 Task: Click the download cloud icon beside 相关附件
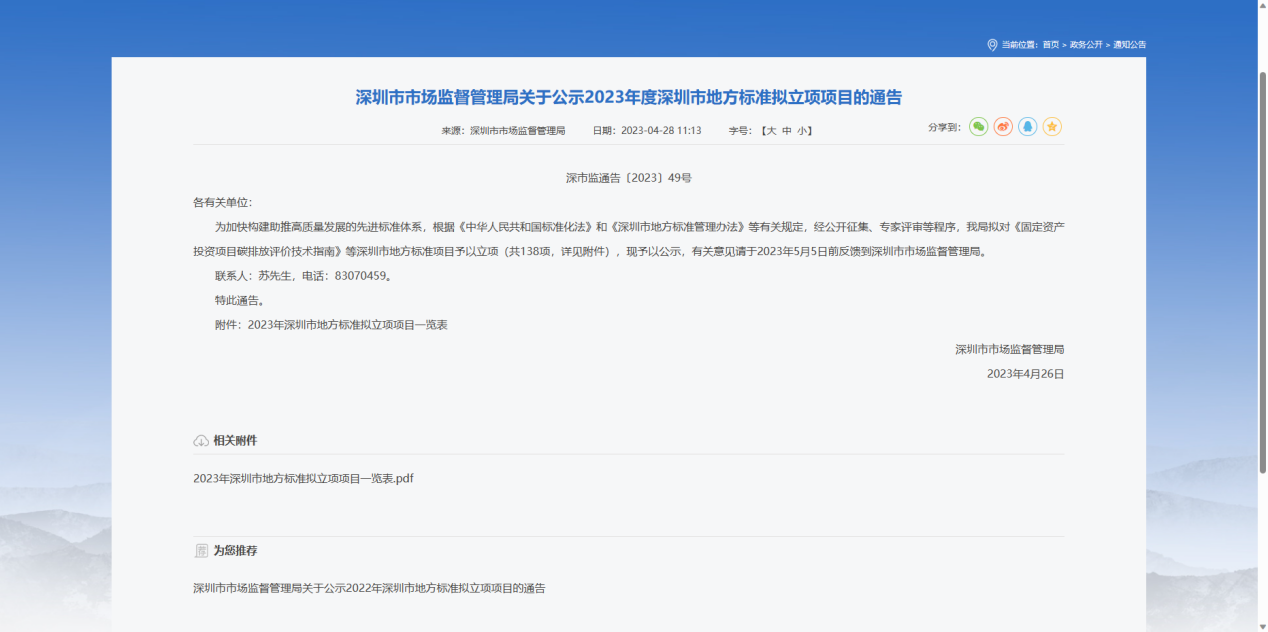coord(200,441)
